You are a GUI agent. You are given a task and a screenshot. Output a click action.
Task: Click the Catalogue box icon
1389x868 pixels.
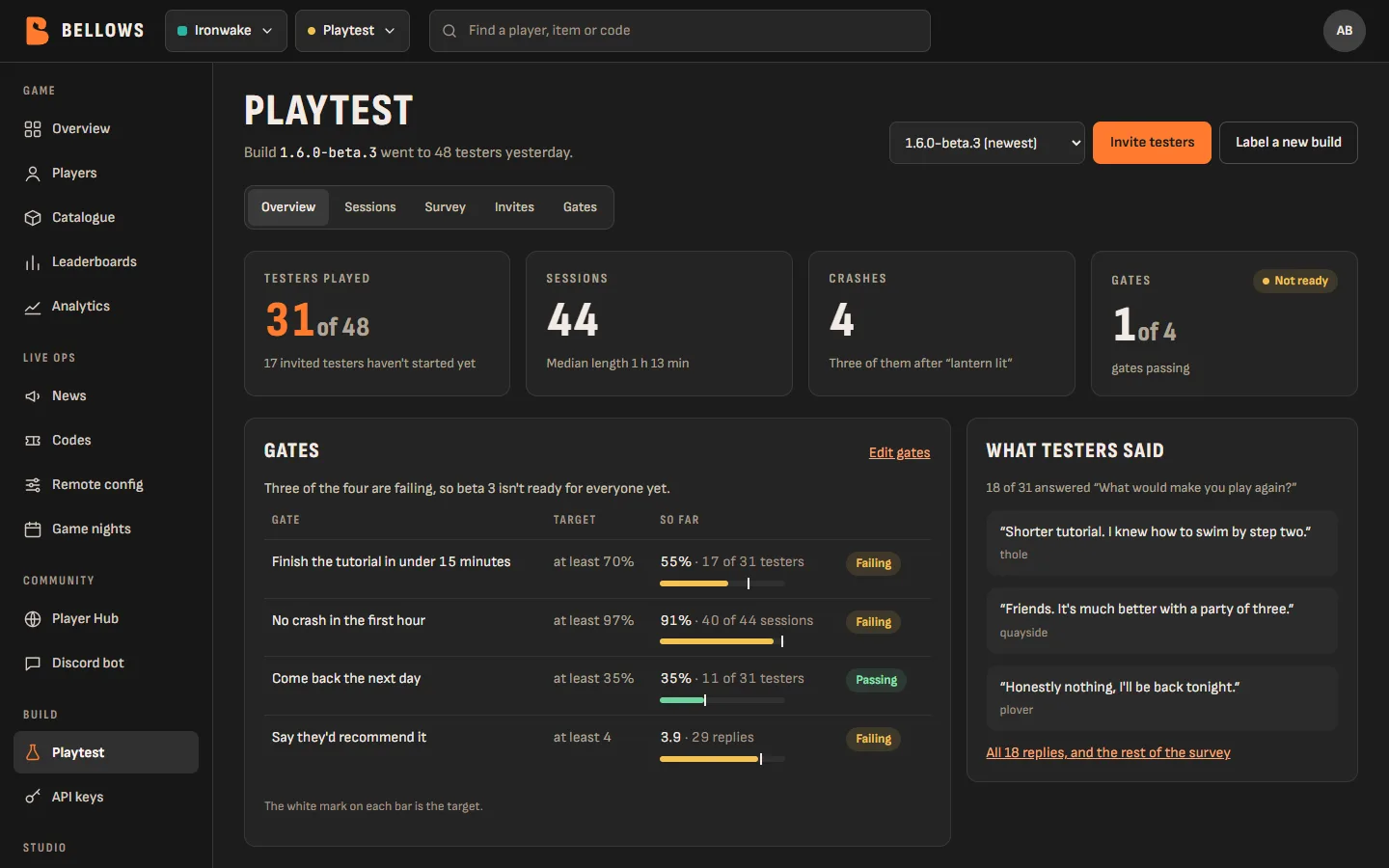[x=33, y=218]
